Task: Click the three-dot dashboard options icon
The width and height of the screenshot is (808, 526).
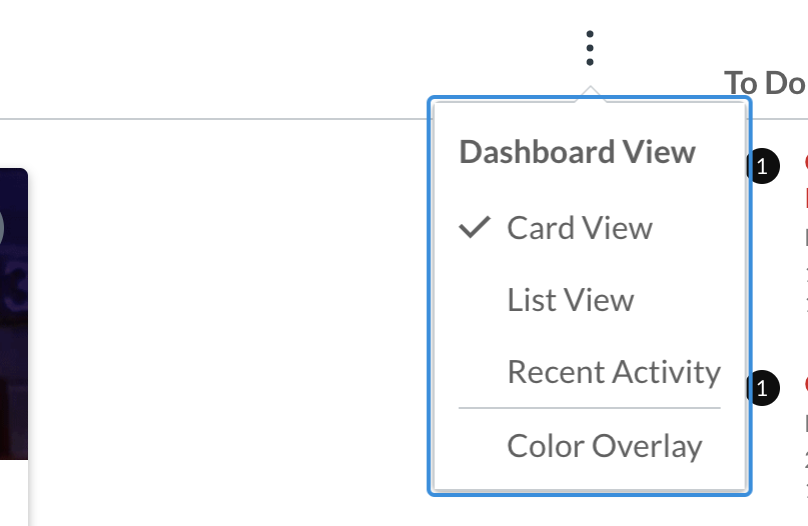Action: pyautogui.click(x=590, y=48)
